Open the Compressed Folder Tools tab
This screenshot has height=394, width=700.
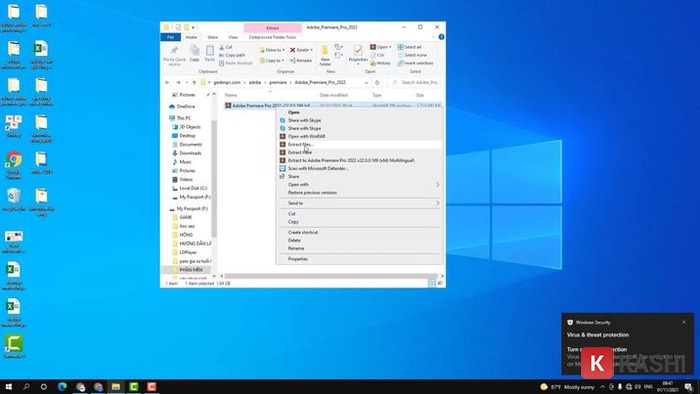click(x=272, y=37)
